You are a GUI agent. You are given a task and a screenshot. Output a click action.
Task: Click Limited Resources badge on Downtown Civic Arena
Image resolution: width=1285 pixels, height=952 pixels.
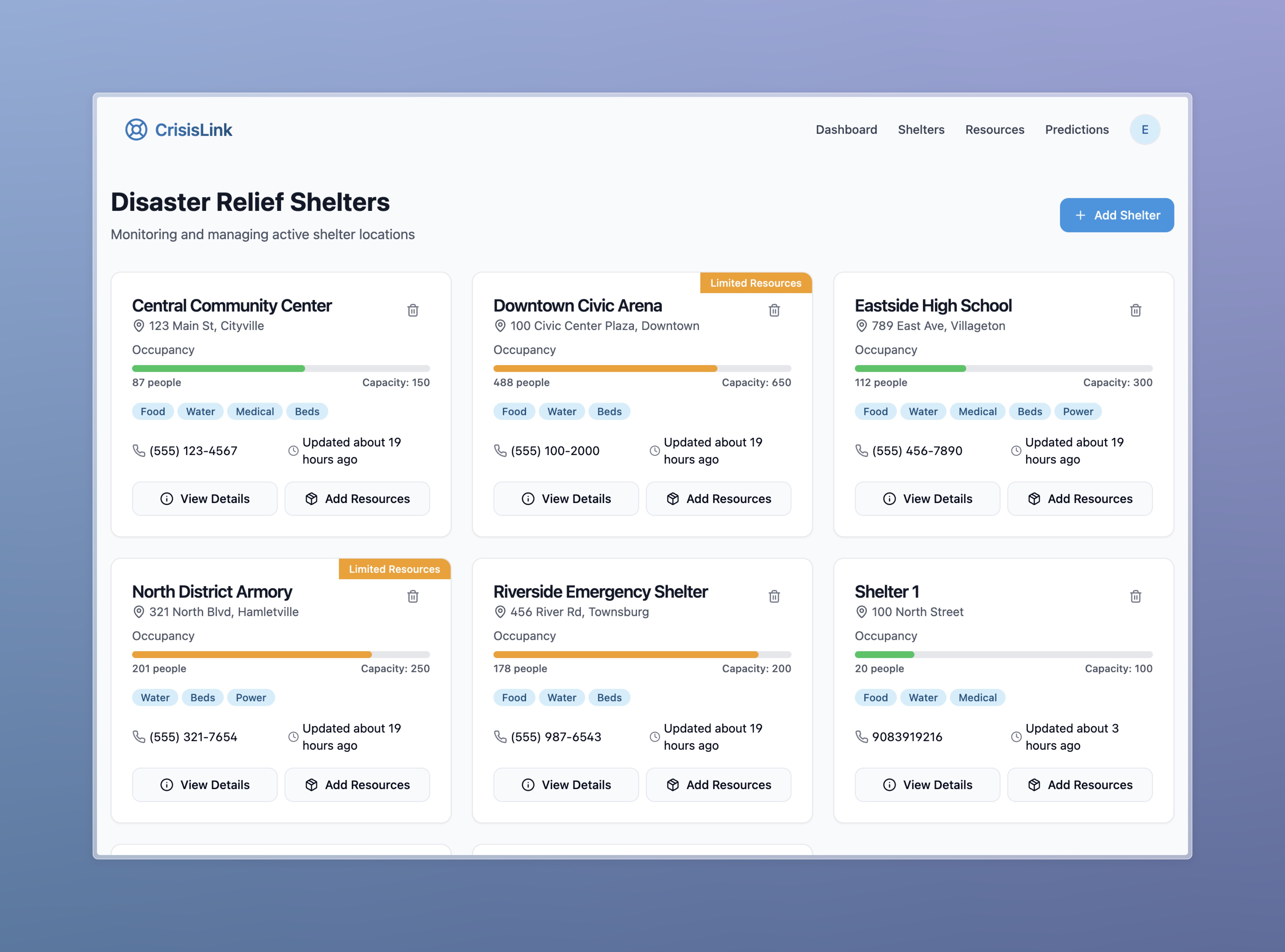point(755,283)
